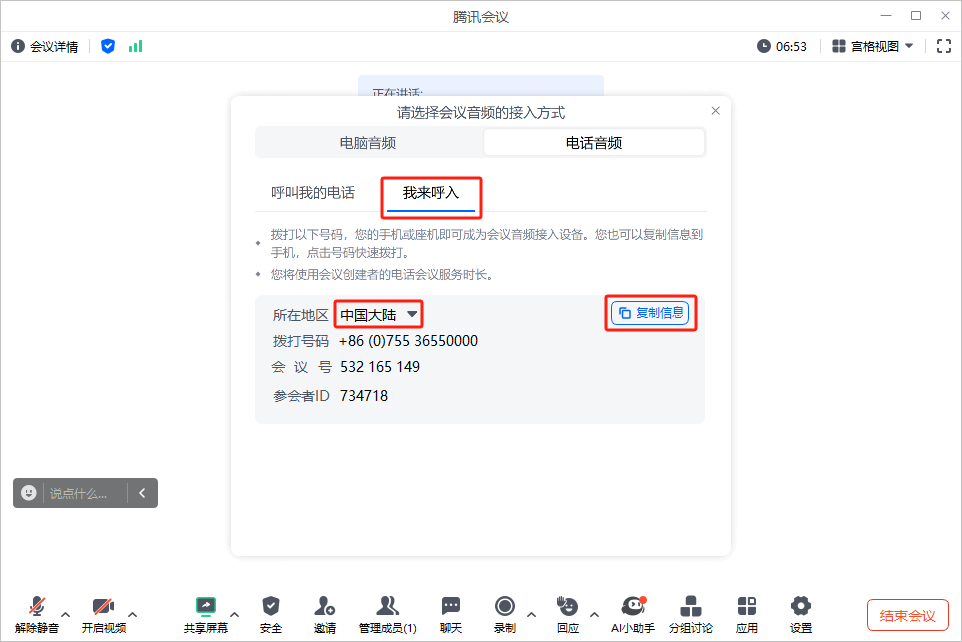962x642 pixels.
Task: Open 设置 settings
Action: pos(801,614)
